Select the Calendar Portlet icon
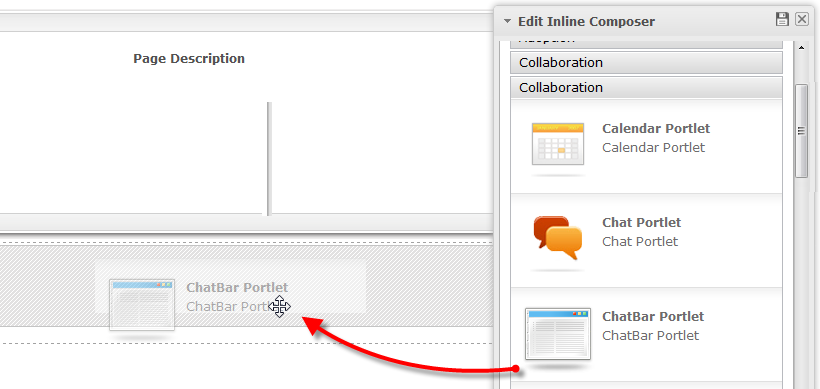Viewport: 820px width, 389px height. coord(558,144)
